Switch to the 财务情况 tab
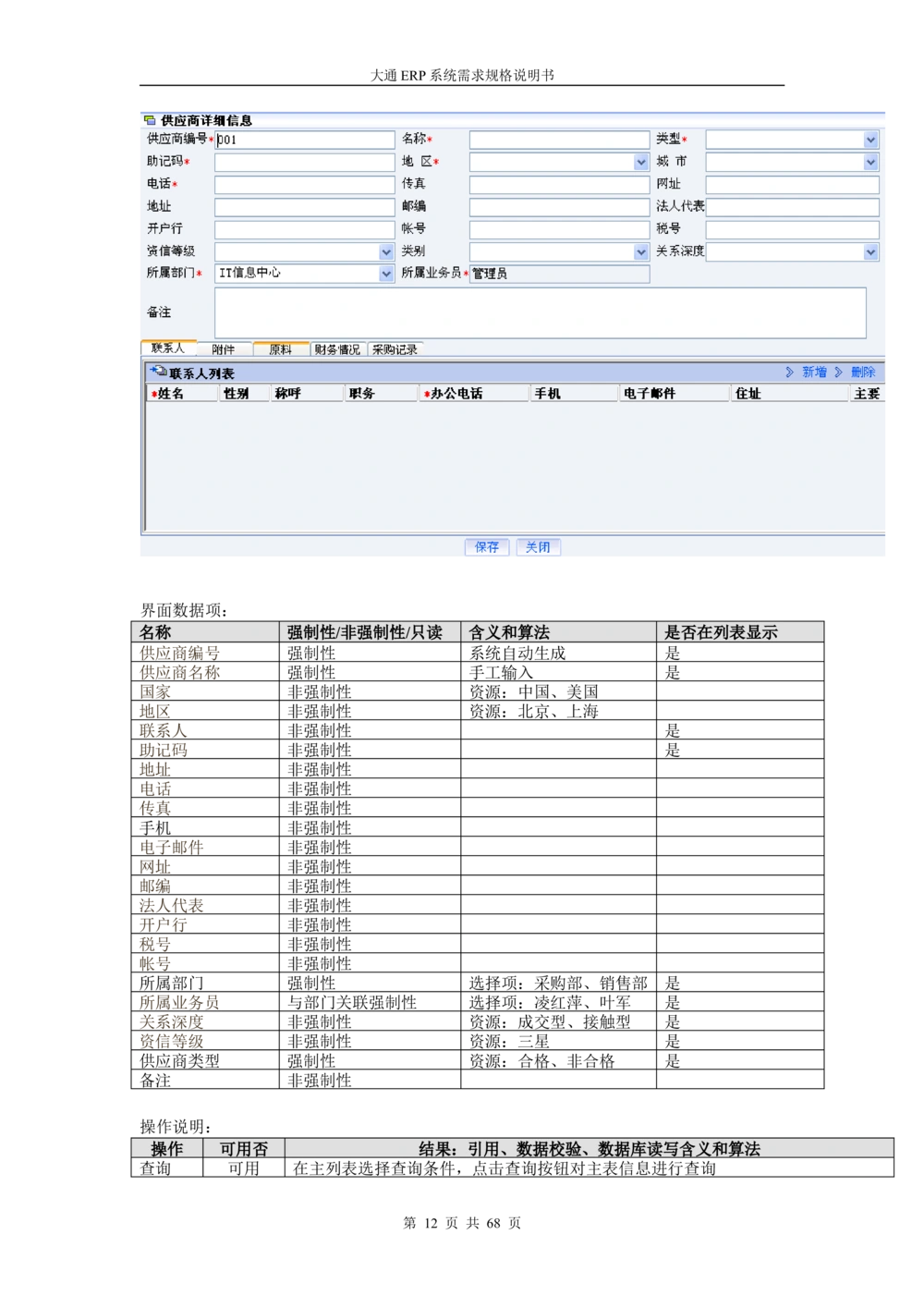 coord(336,349)
